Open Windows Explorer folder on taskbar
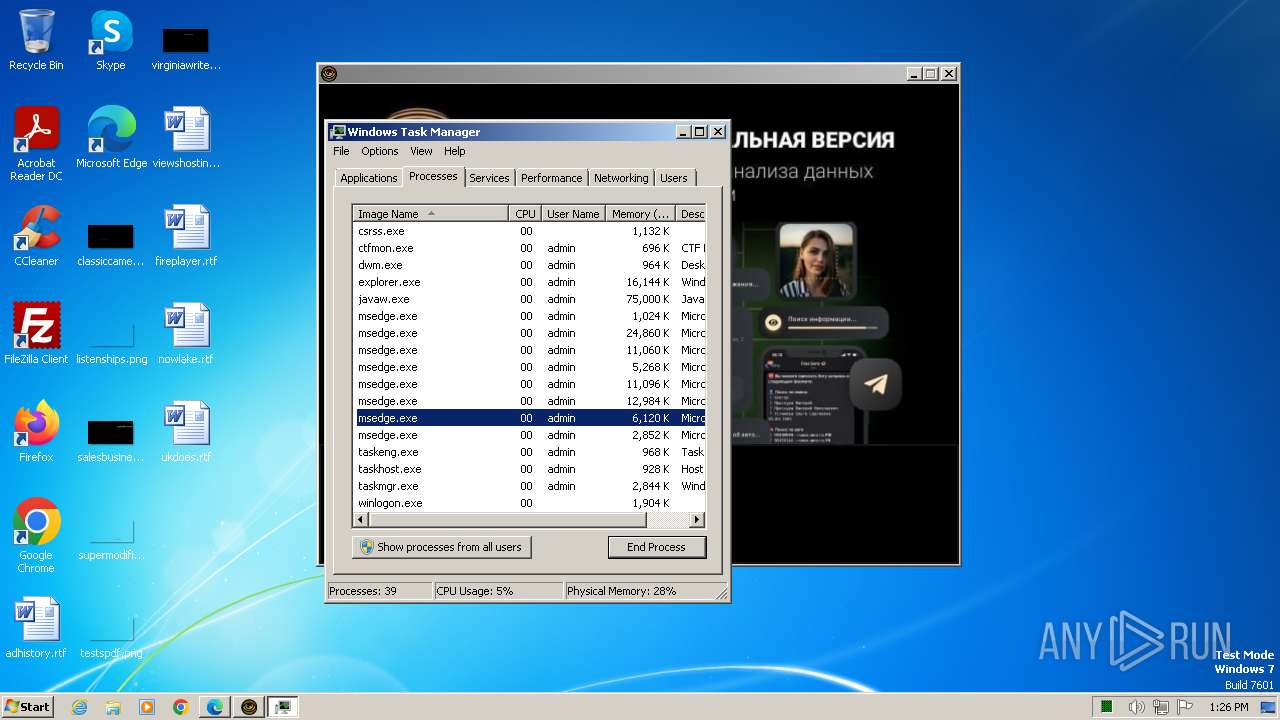1280x720 pixels. point(113,707)
